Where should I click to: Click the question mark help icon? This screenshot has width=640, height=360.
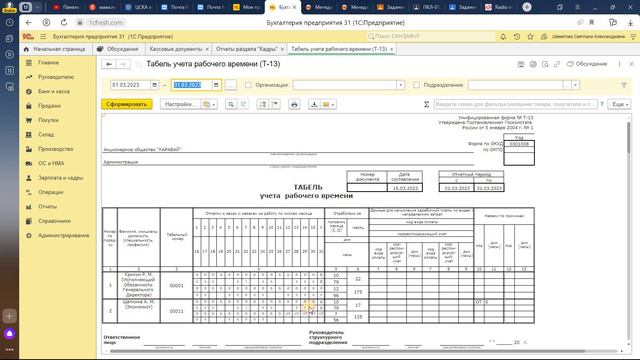602,104
